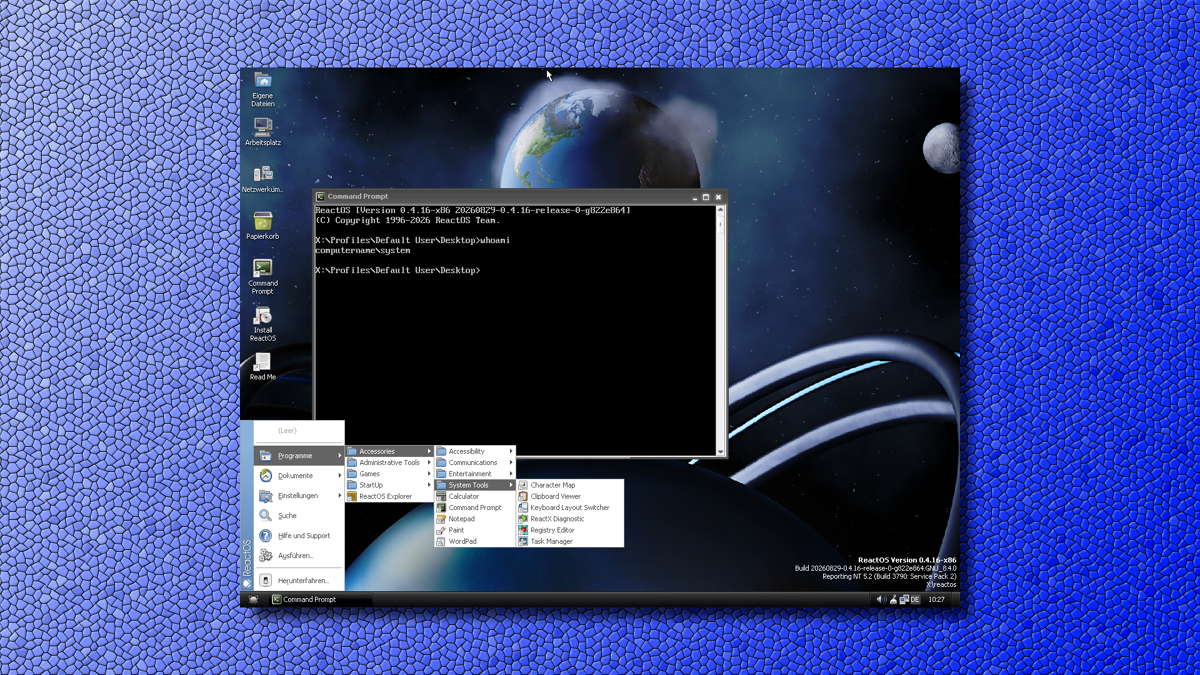Select System Tools in Accessories menu
The width and height of the screenshot is (1200, 675).
coord(475,485)
